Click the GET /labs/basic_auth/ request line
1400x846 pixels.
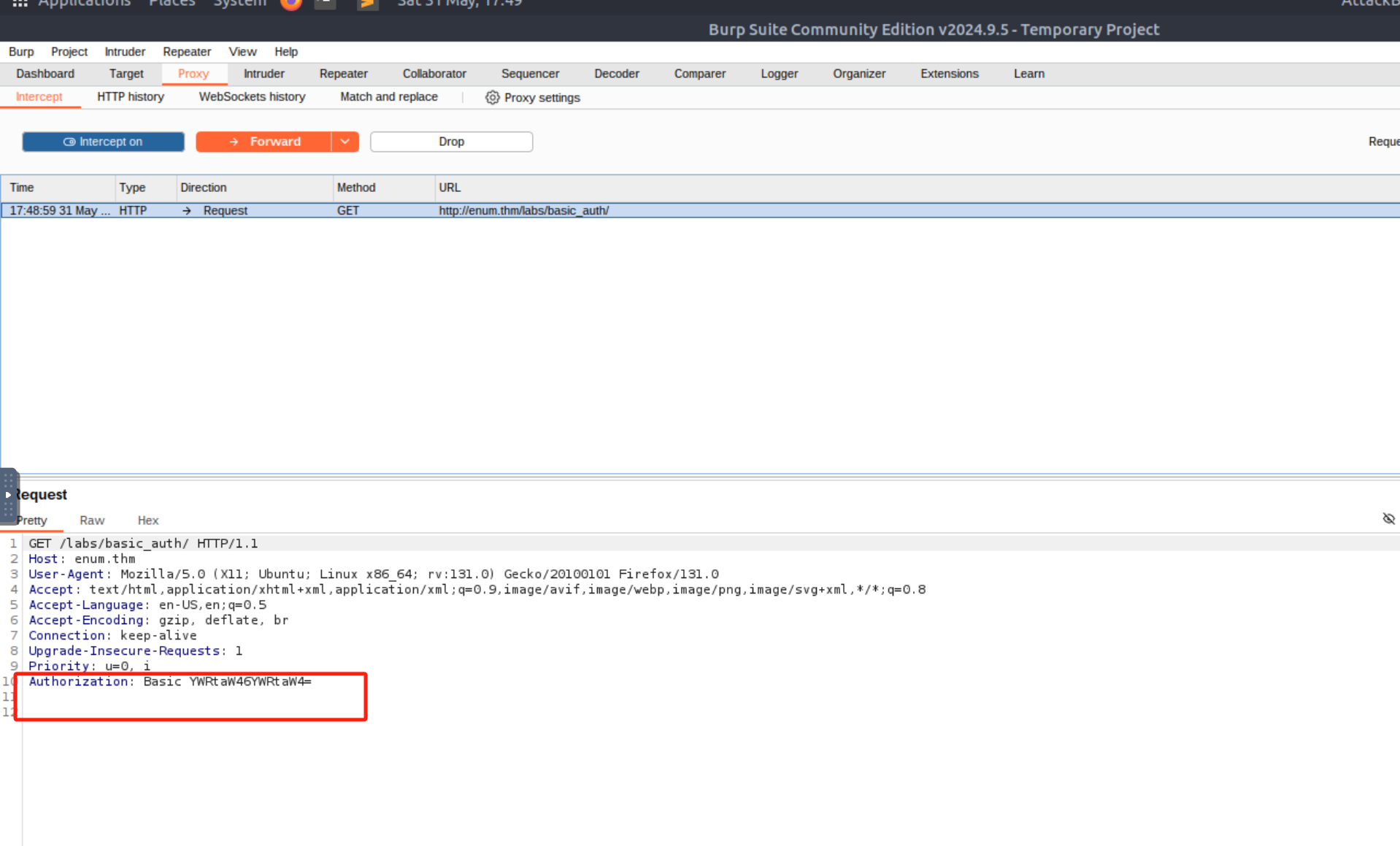pyautogui.click(x=143, y=543)
